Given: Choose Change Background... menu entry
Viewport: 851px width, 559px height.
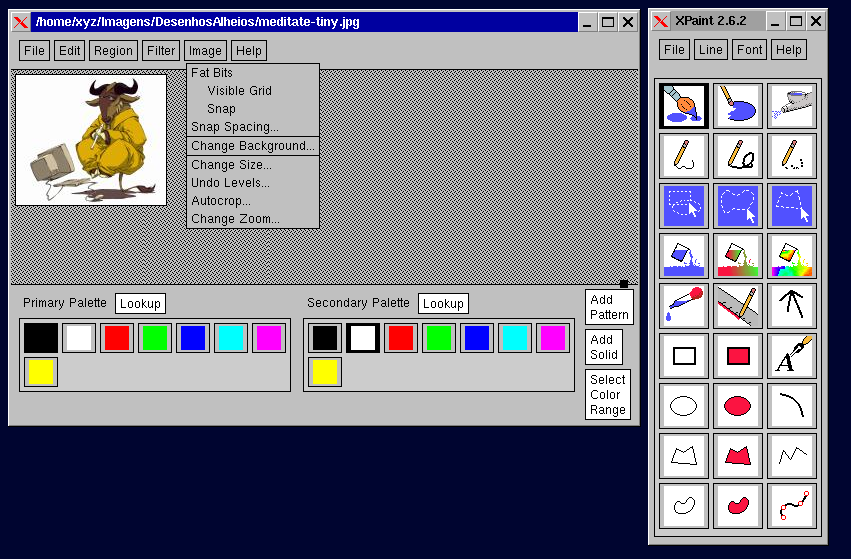Looking at the screenshot, I should [x=253, y=146].
